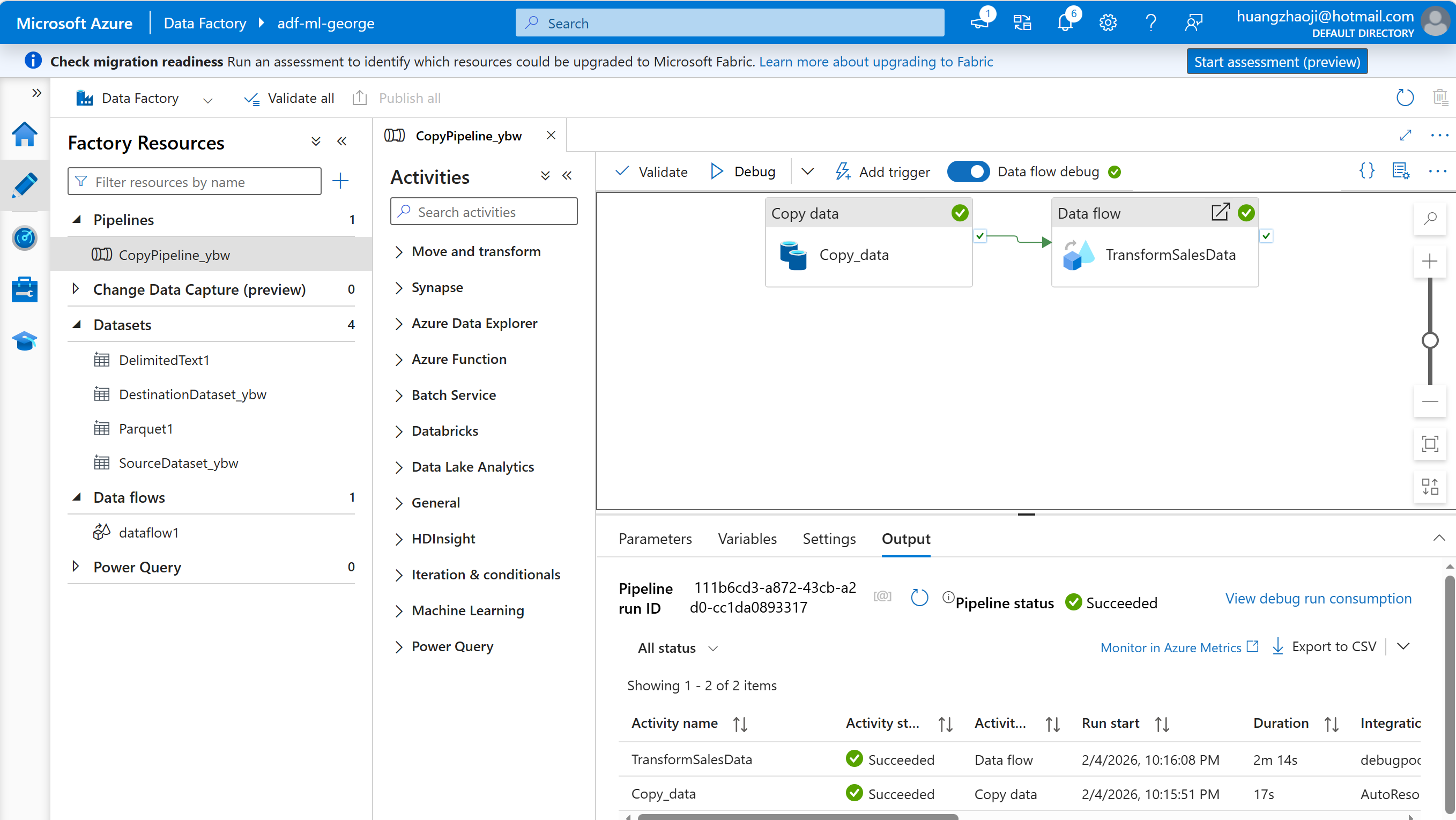Image resolution: width=1456 pixels, height=820 pixels.
Task: Open the All status filter dropdown
Action: pyautogui.click(x=677, y=648)
